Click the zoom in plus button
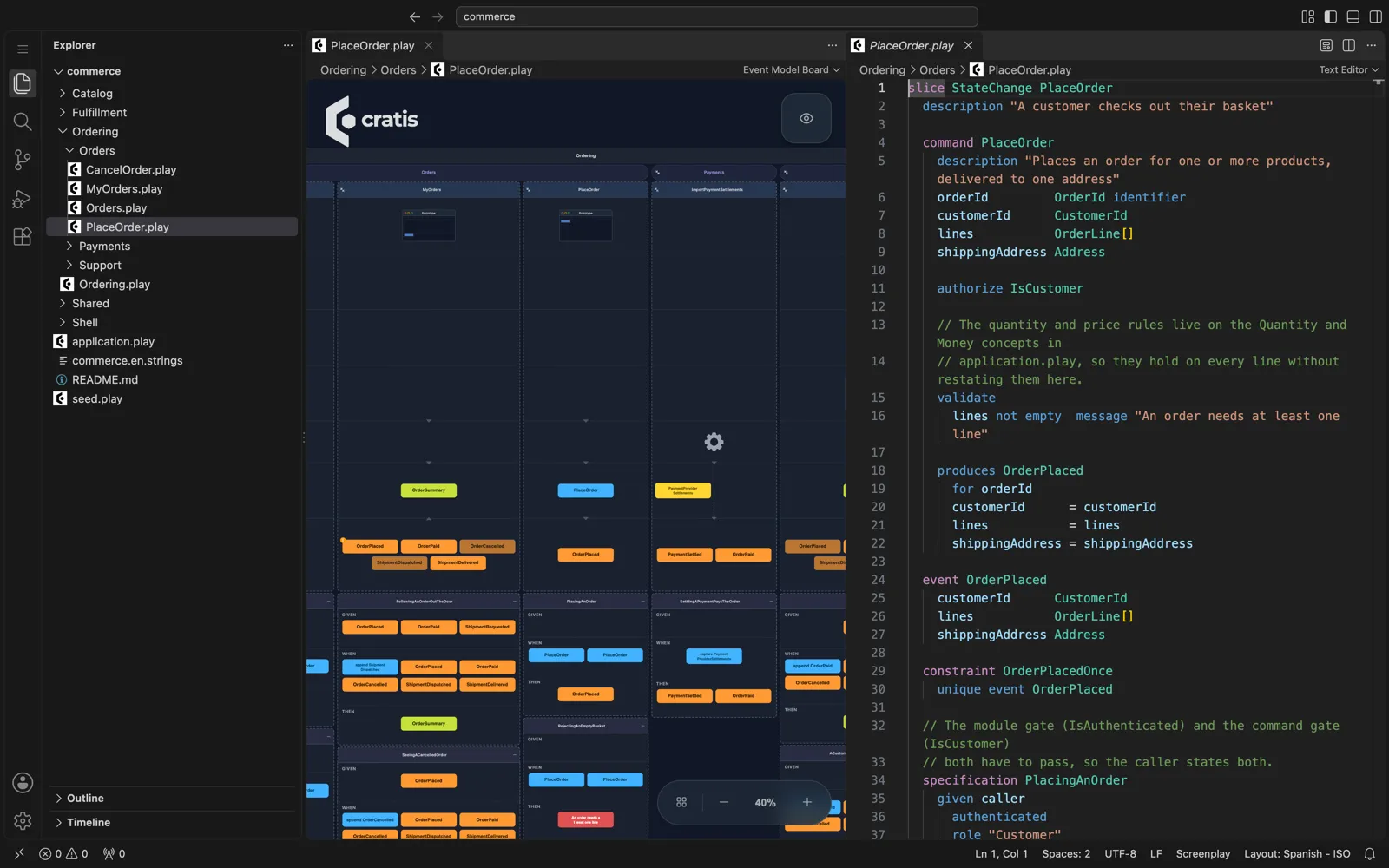Image resolution: width=1389 pixels, height=868 pixels. [806, 803]
